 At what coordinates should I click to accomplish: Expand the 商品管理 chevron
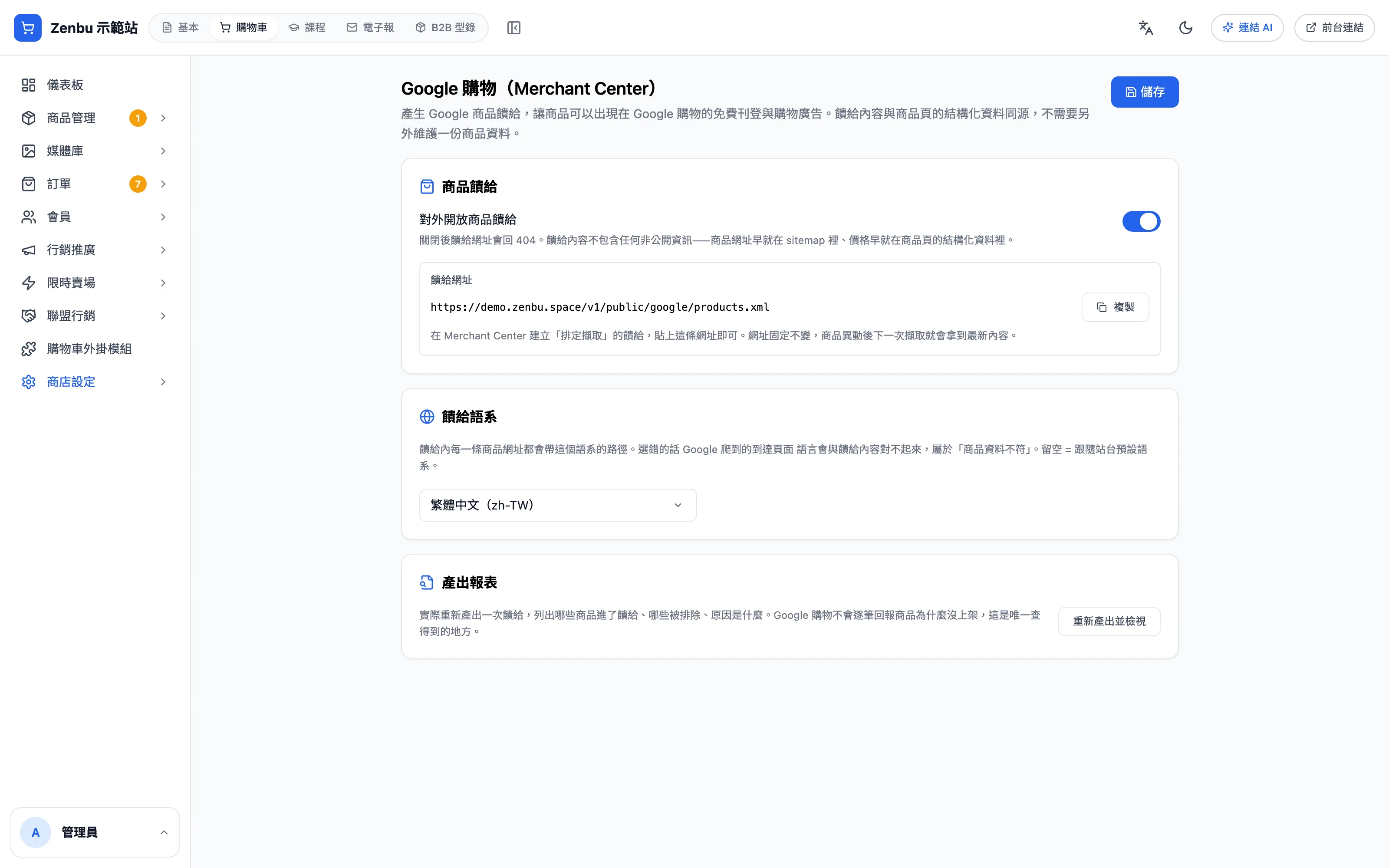pyautogui.click(x=163, y=118)
